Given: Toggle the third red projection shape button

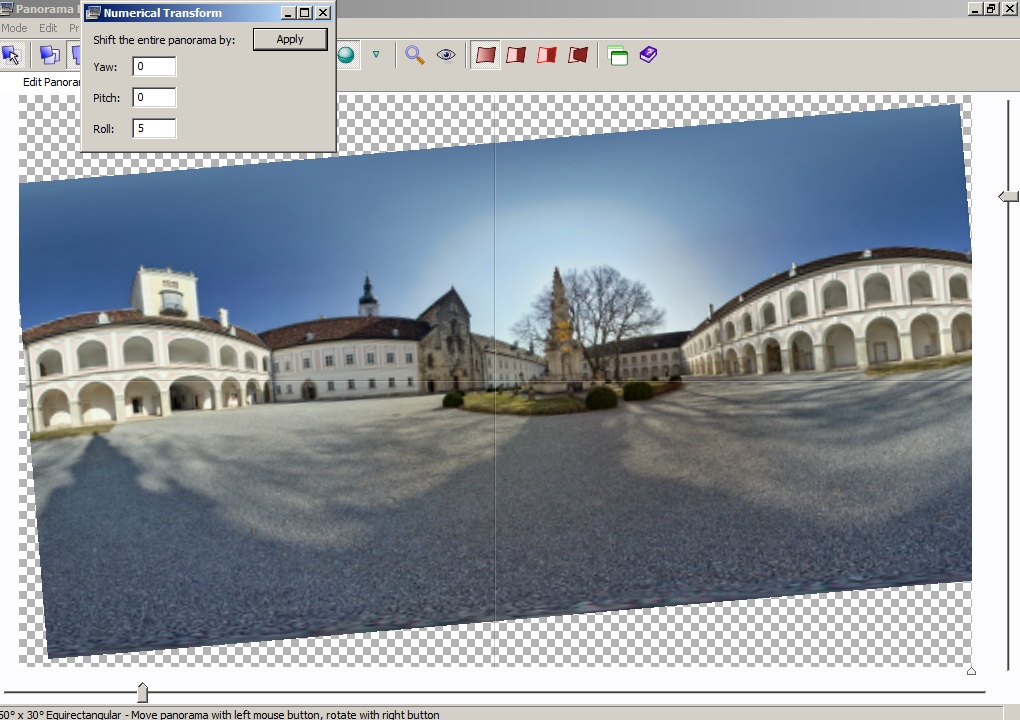Looking at the screenshot, I should click(x=547, y=55).
